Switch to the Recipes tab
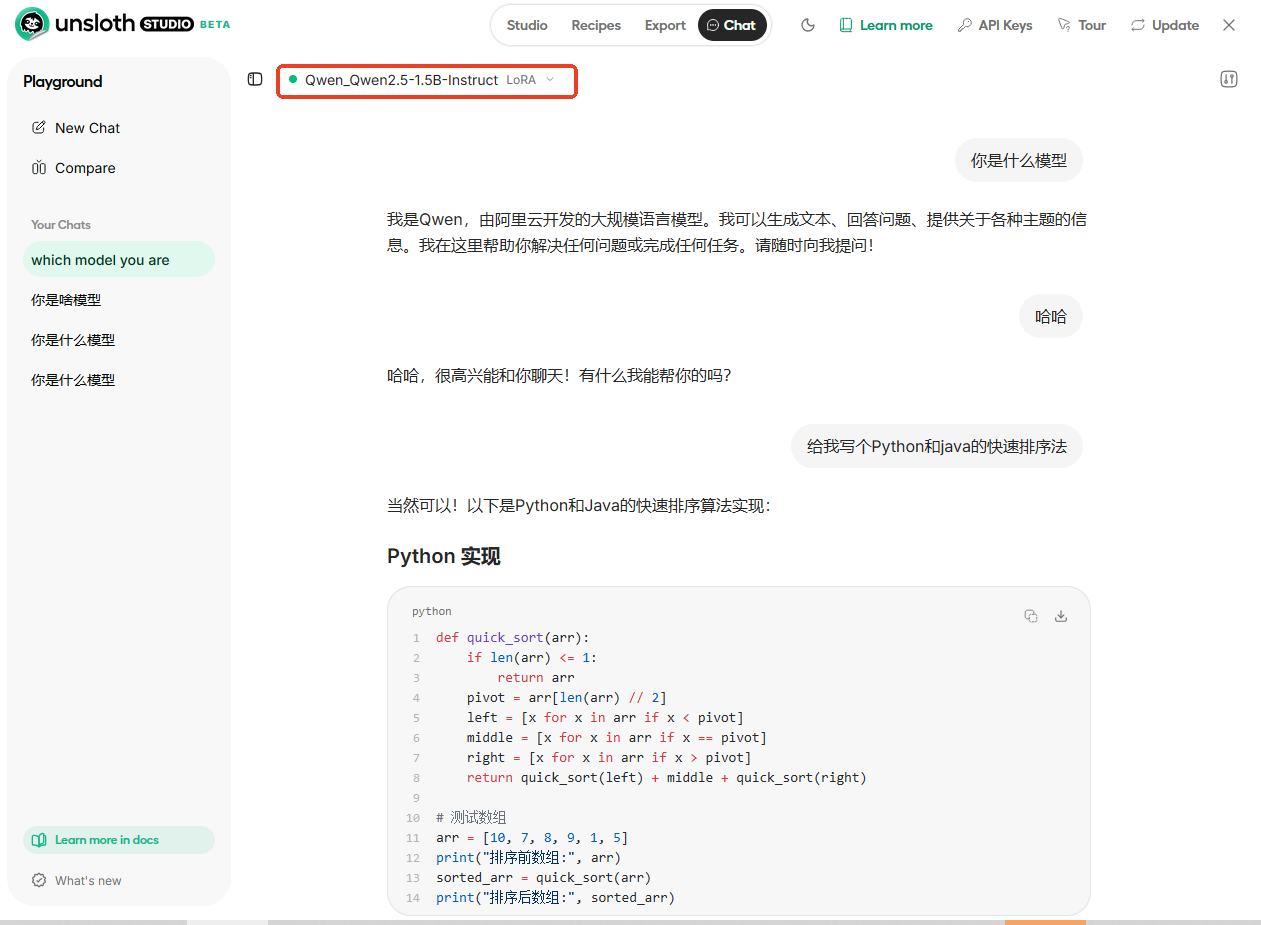Screen dimensions: 1261x925 [596, 25]
